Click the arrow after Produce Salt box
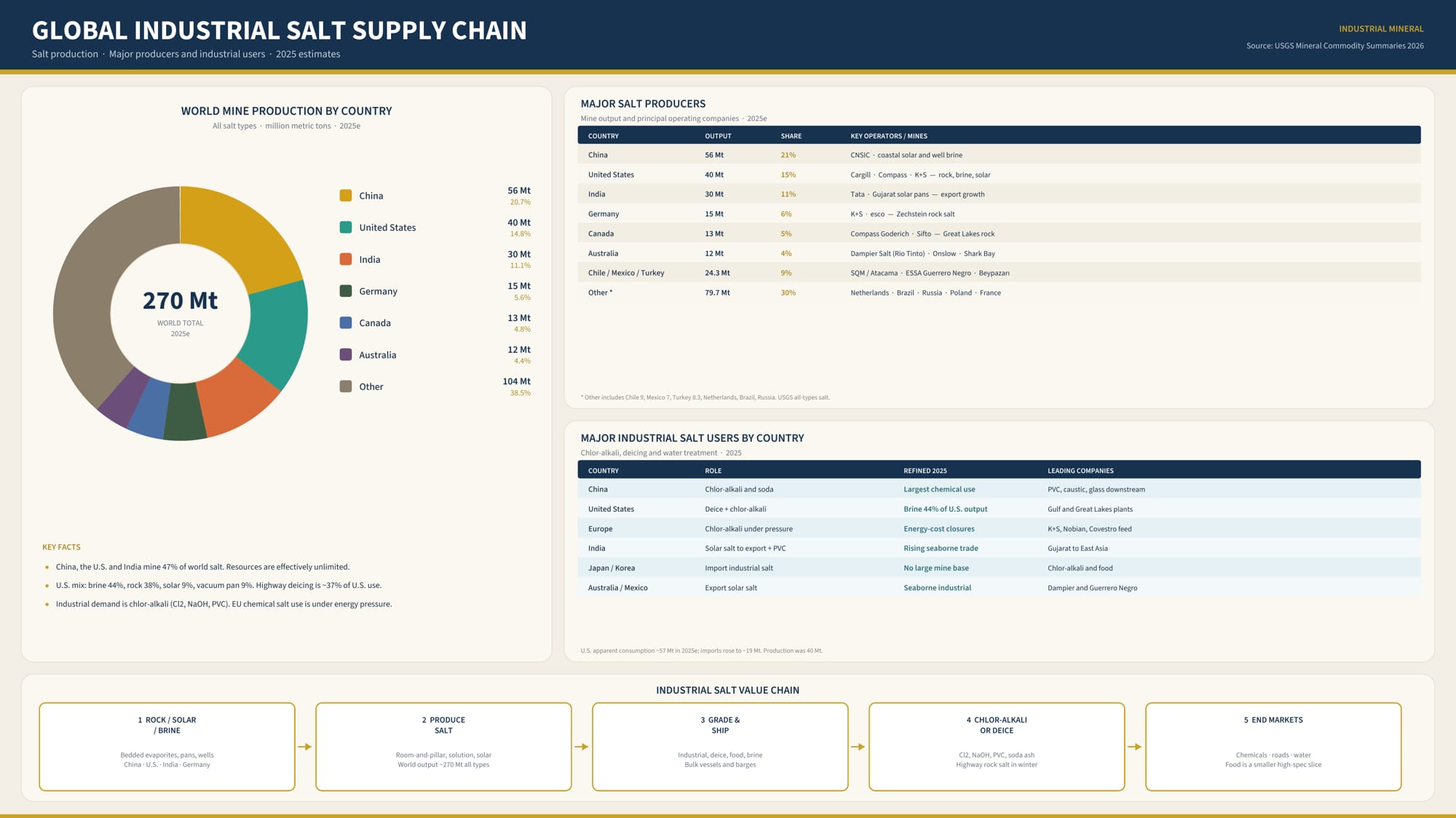Image resolution: width=1456 pixels, height=818 pixels. [x=582, y=747]
